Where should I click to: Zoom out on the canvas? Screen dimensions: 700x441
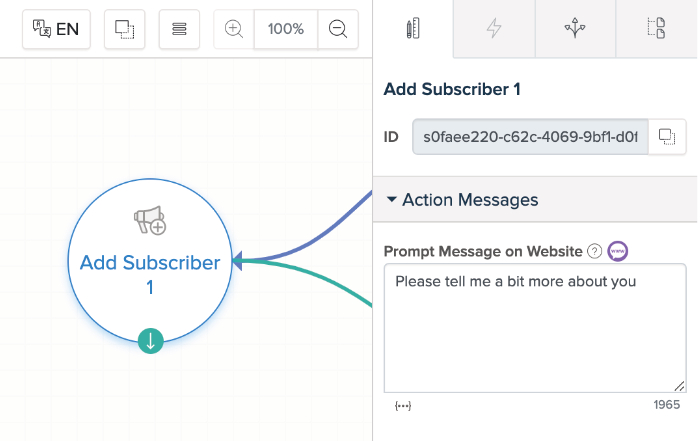tap(338, 29)
